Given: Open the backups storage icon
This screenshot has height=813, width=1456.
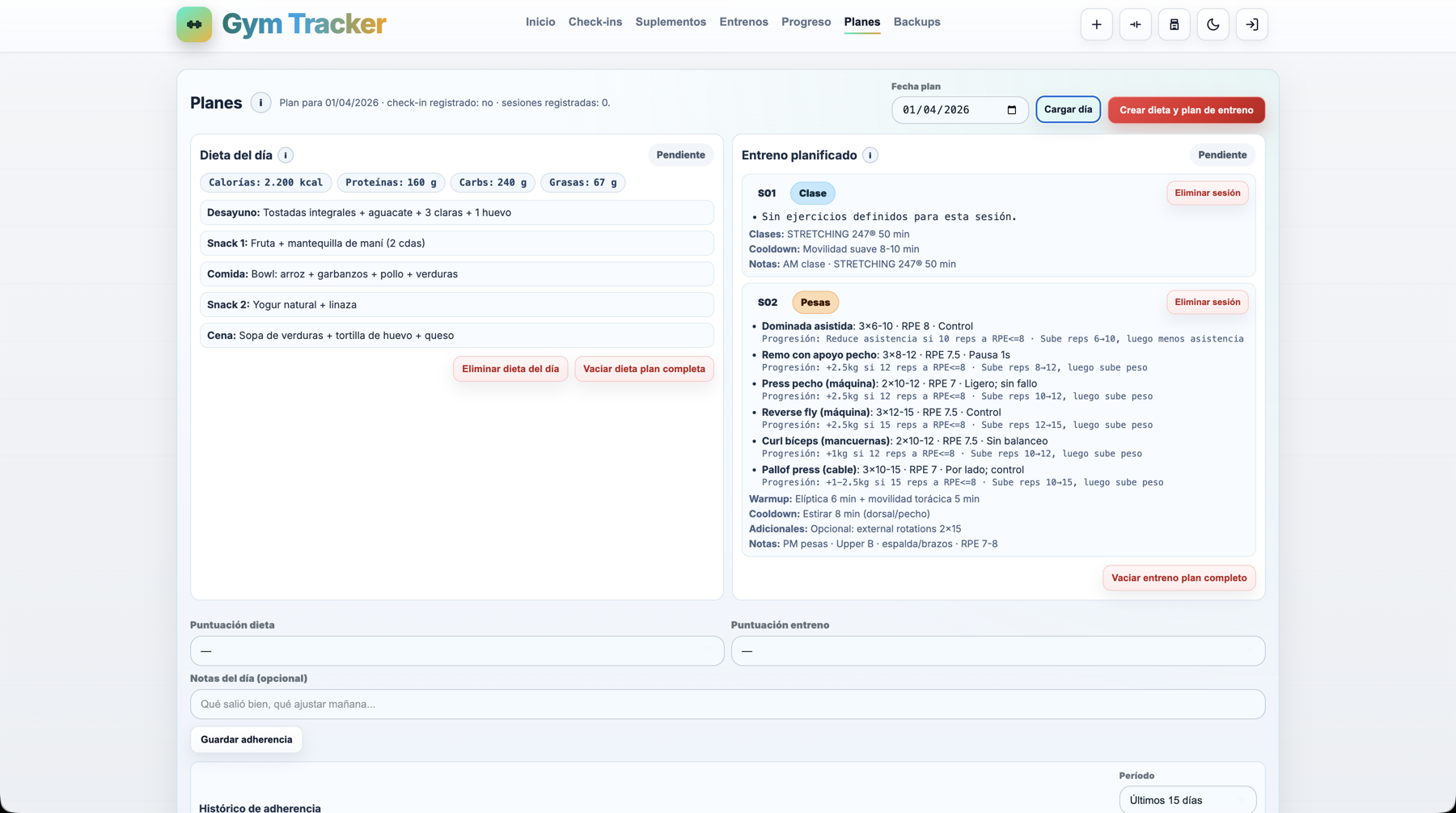Looking at the screenshot, I should [x=1174, y=24].
